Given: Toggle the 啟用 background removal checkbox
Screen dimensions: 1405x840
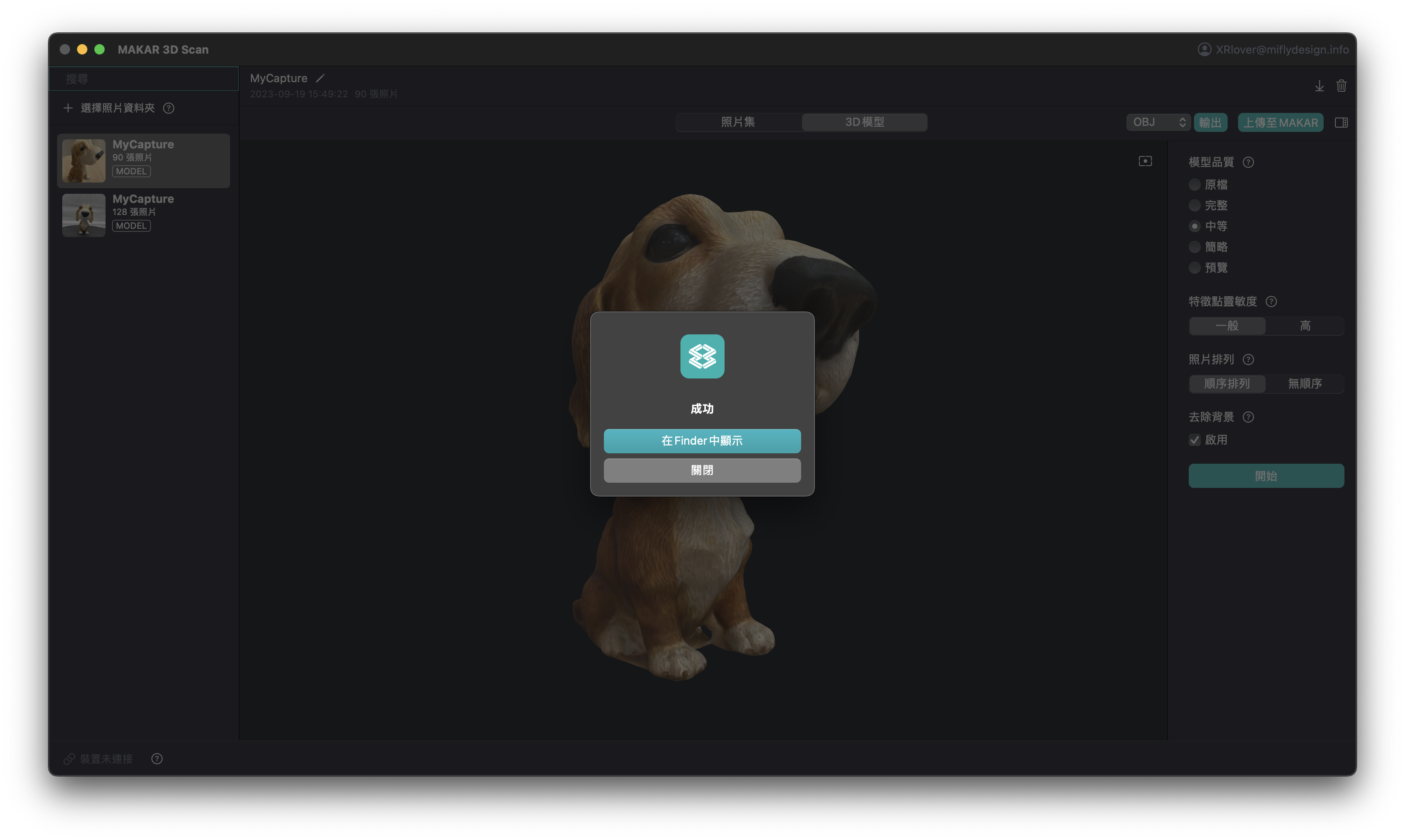Looking at the screenshot, I should [x=1194, y=440].
